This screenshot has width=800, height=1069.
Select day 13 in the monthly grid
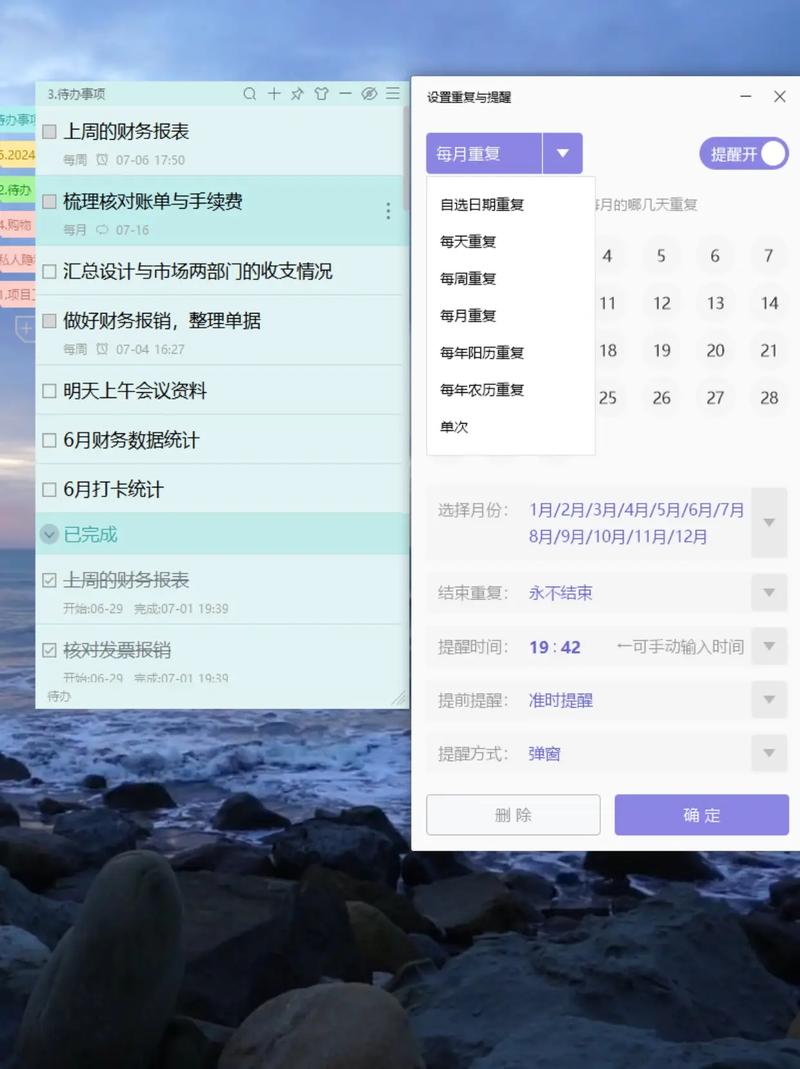click(715, 303)
